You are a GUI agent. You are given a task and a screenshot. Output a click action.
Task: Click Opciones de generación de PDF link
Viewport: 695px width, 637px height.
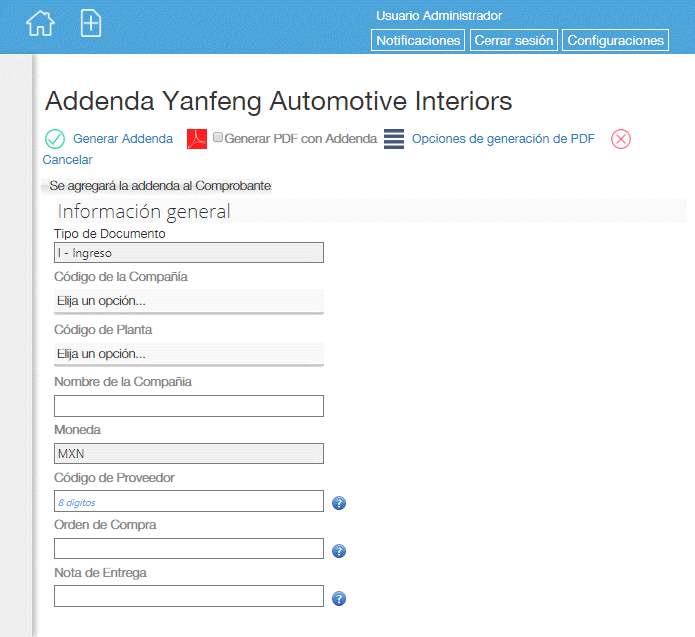pyautogui.click(x=503, y=139)
